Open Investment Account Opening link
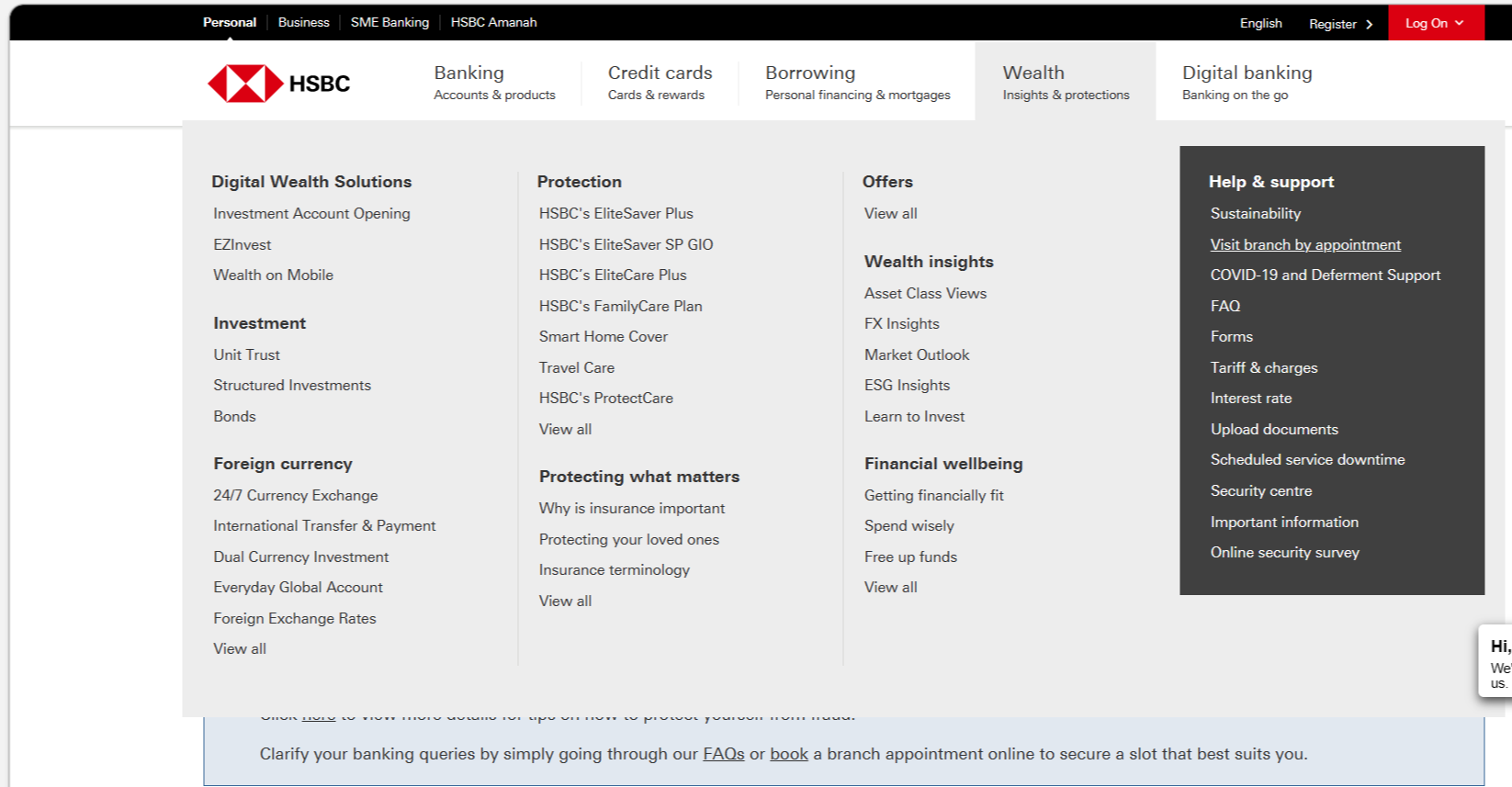This screenshot has height=787, width=1512. [311, 213]
